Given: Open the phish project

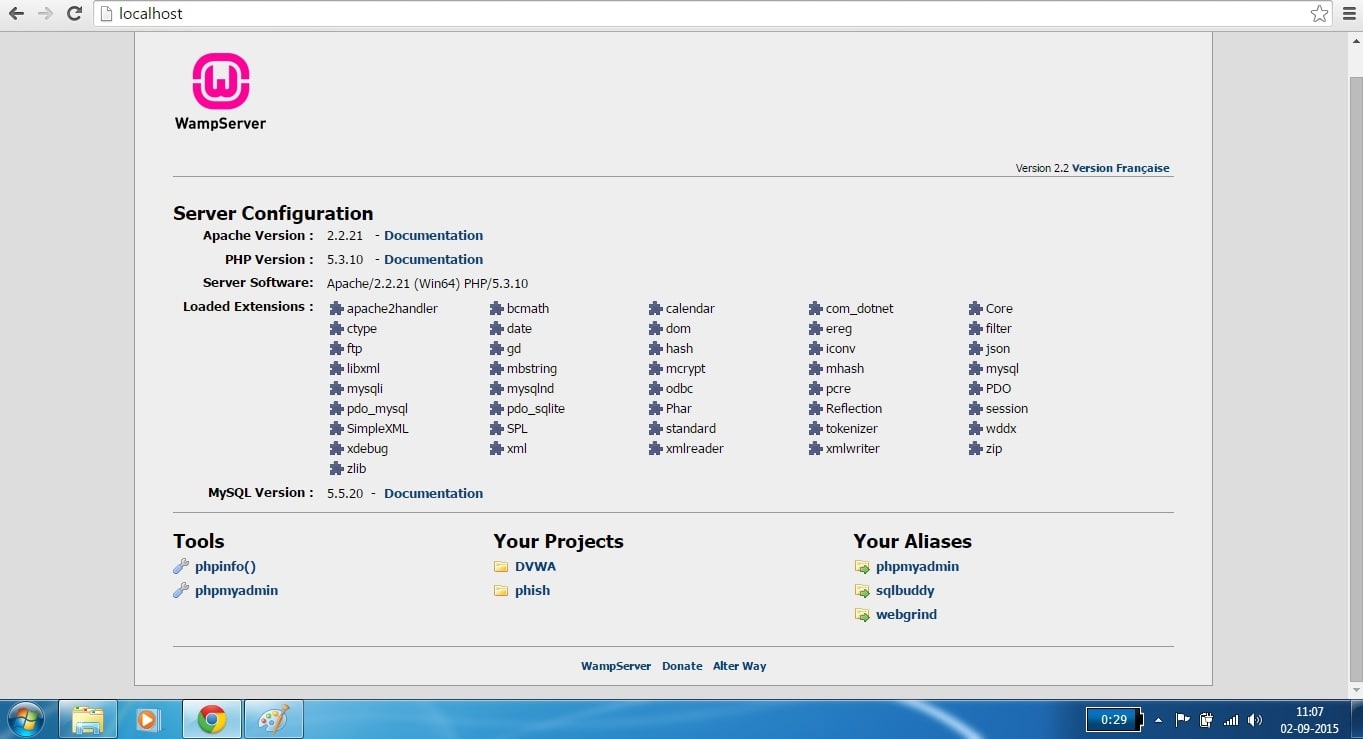Looking at the screenshot, I should (x=532, y=590).
